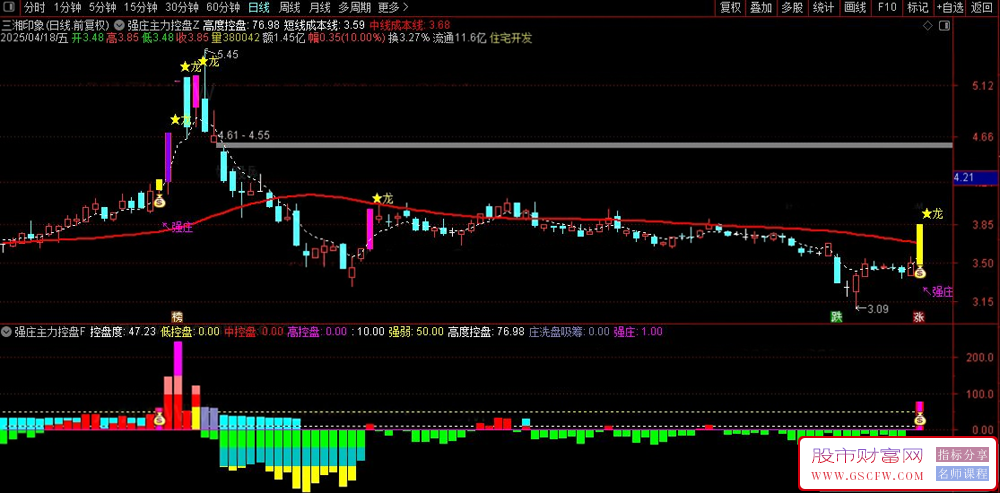Select the 30分钟 period
The width and height of the screenshot is (1000, 493).
point(182,8)
